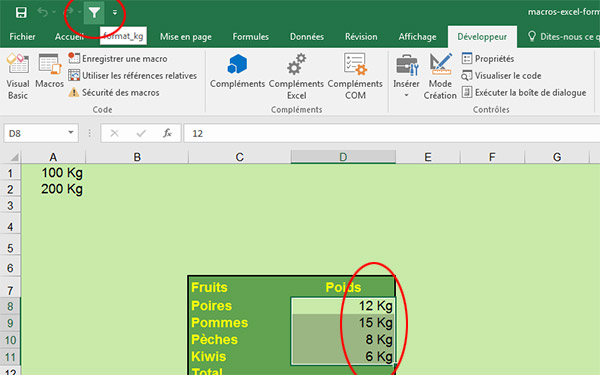Click cell containing 200 Kg
The height and width of the screenshot is (375, 600).
pyautogui.click(x=53, y=189)
